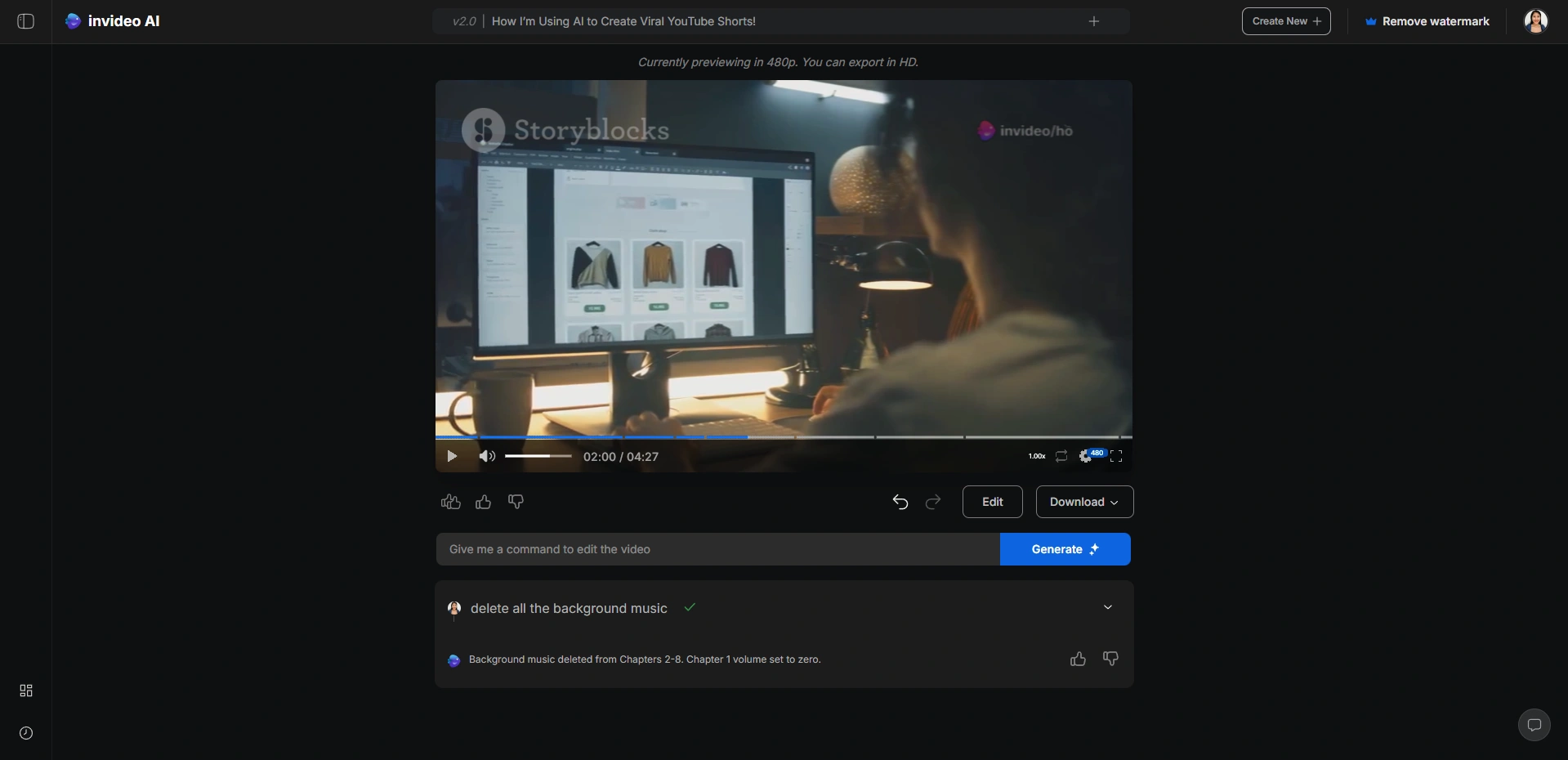Click the 'delete all the background music' text
Viewport: 1568px width, 760px height.
(x=569, y=608)
